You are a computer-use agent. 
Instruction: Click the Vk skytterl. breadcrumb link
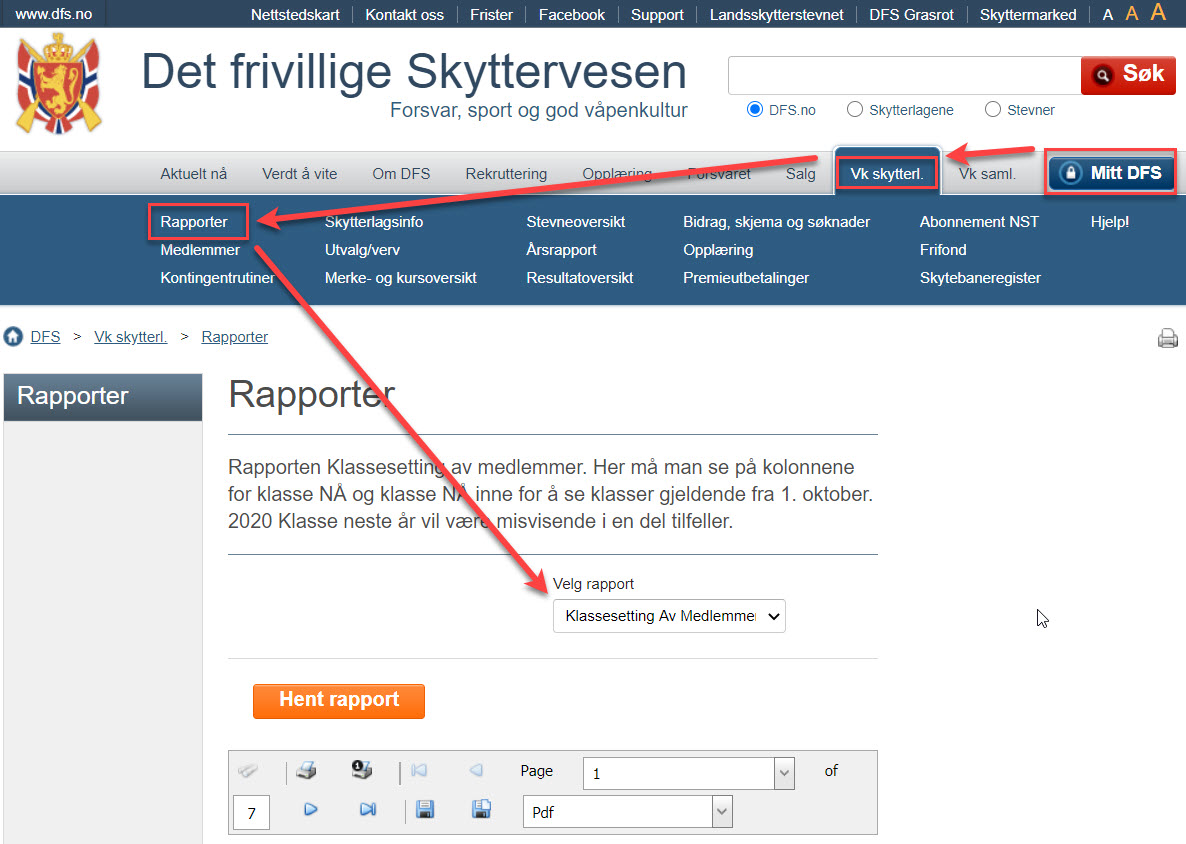coord(130,337)
